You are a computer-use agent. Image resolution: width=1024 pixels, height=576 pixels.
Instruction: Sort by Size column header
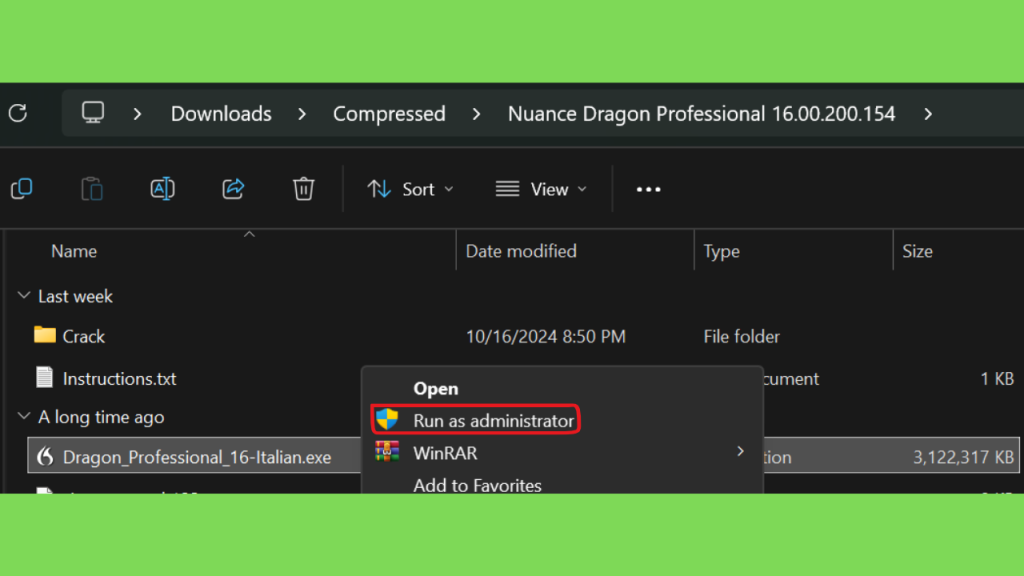pyautogui.click(x=918, y=251)
